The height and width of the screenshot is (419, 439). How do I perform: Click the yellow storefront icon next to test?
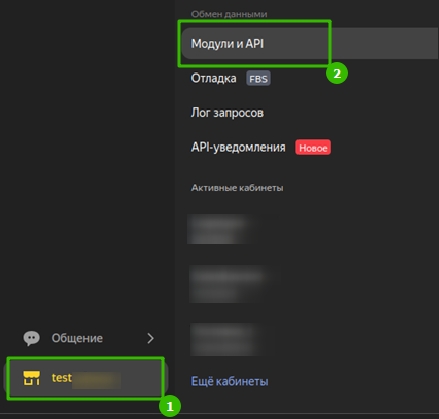pos(31,378)
